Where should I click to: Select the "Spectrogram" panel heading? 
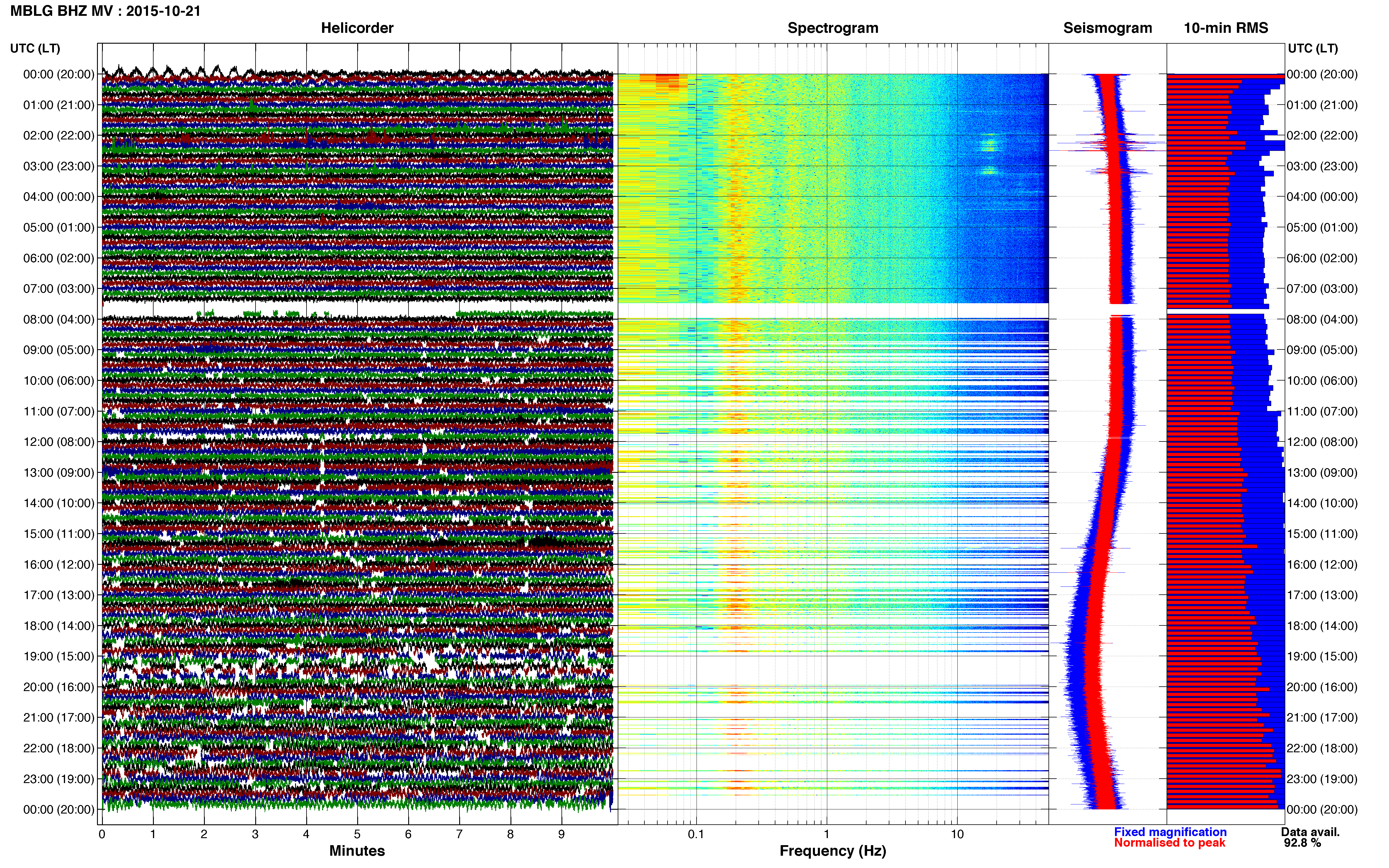pos(833,28)
